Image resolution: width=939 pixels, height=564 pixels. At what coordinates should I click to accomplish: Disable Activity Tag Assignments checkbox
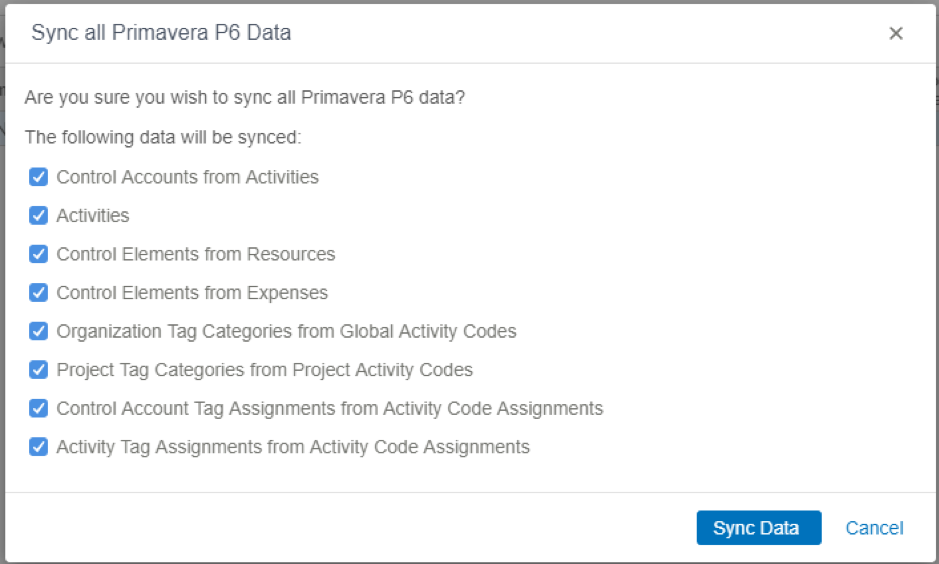[x=38, y=447]
